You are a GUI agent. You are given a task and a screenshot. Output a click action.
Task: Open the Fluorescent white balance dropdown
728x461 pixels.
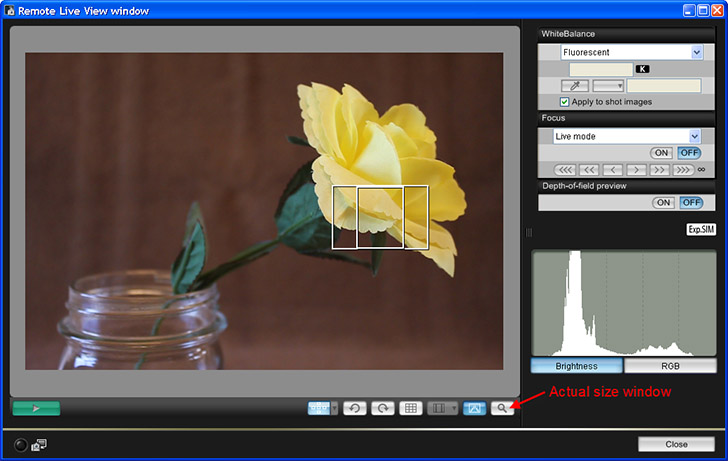coord(696,52)
